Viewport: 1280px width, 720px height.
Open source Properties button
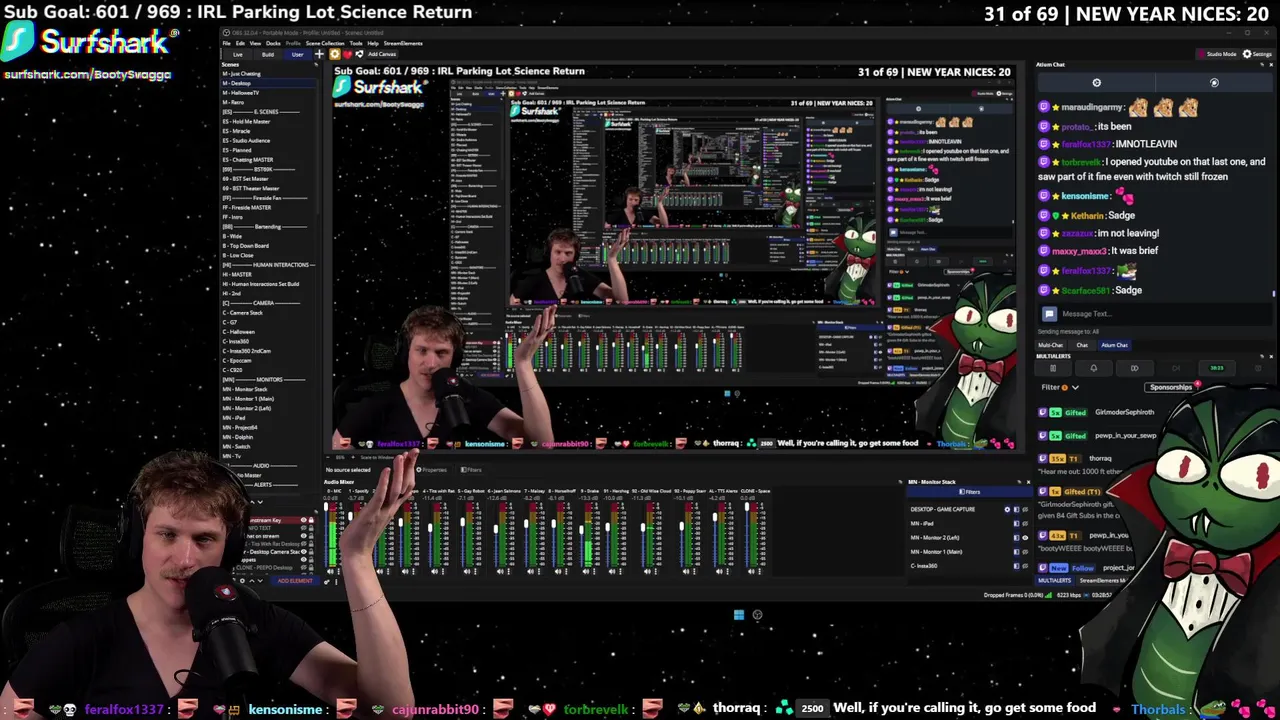point(432,470)
